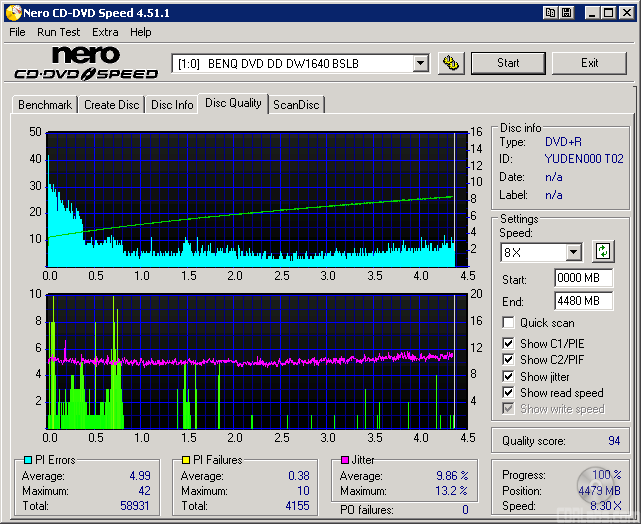Click the cyan PI Errors legend square

27,460
